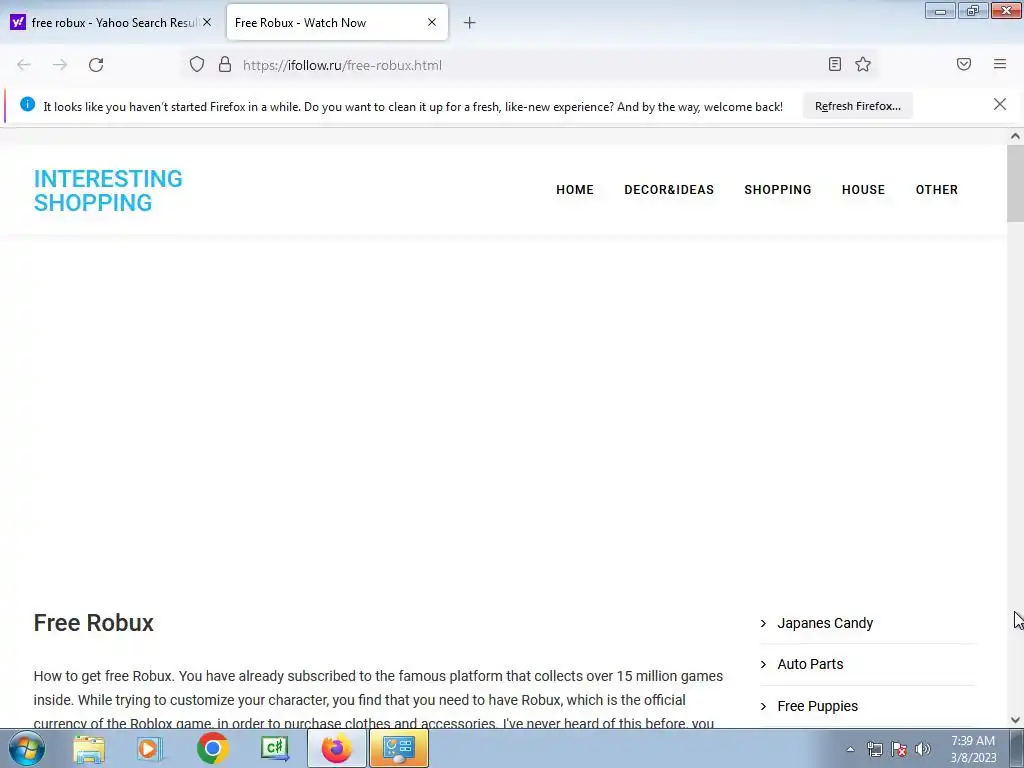Click the vertical scrollbar thumb

tap(1015, 184)
